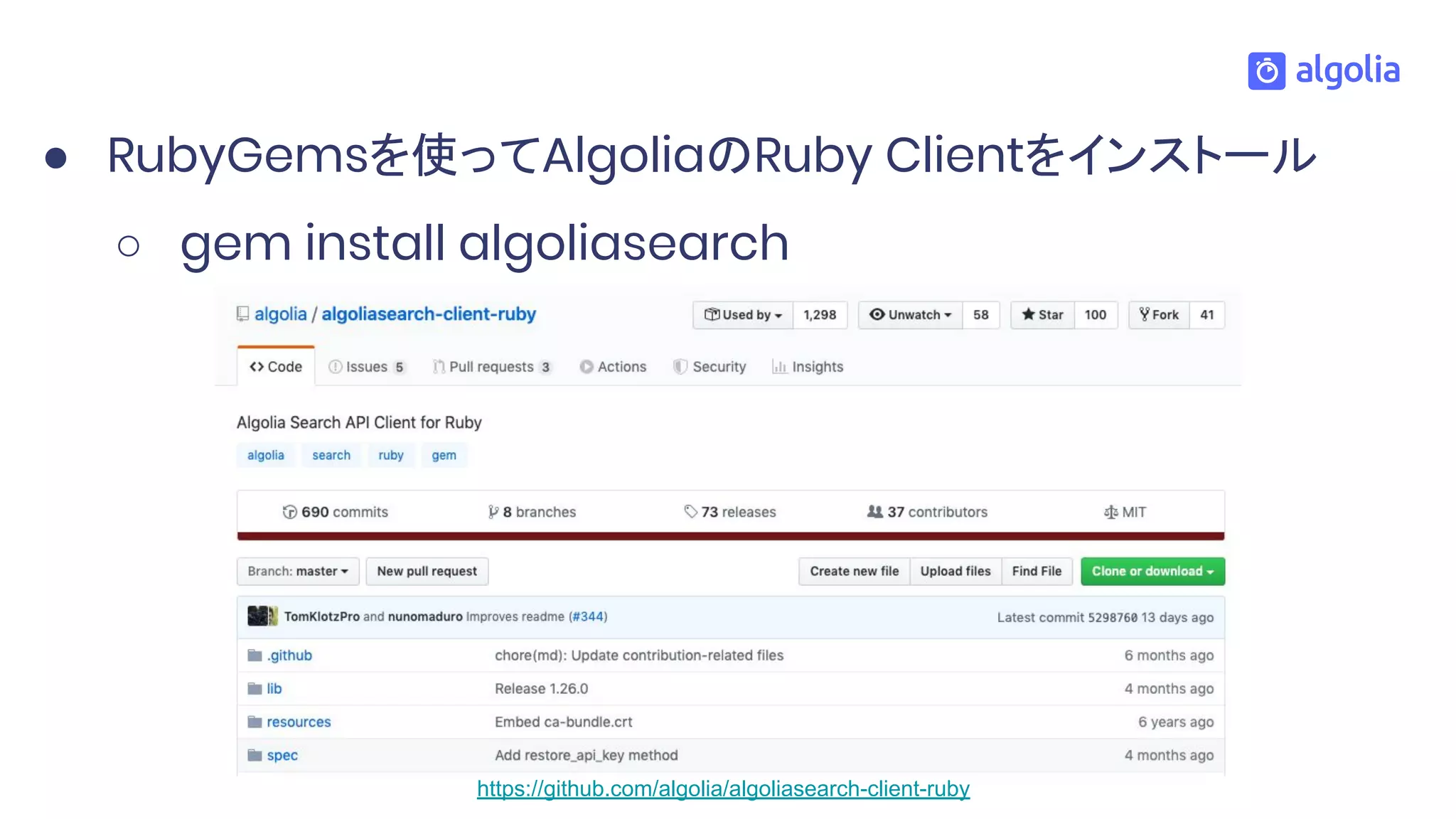Open the Unwatch dropdown

pos(911,315)
